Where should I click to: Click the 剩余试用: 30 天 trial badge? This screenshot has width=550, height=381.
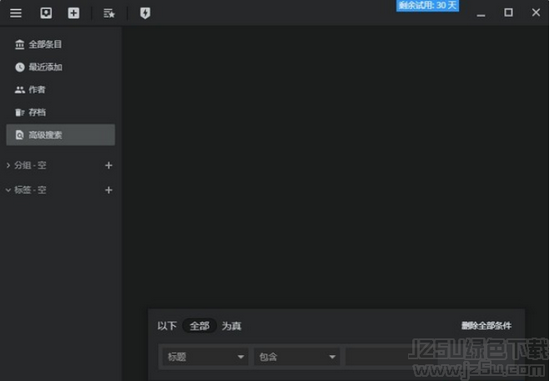point(427,6)
